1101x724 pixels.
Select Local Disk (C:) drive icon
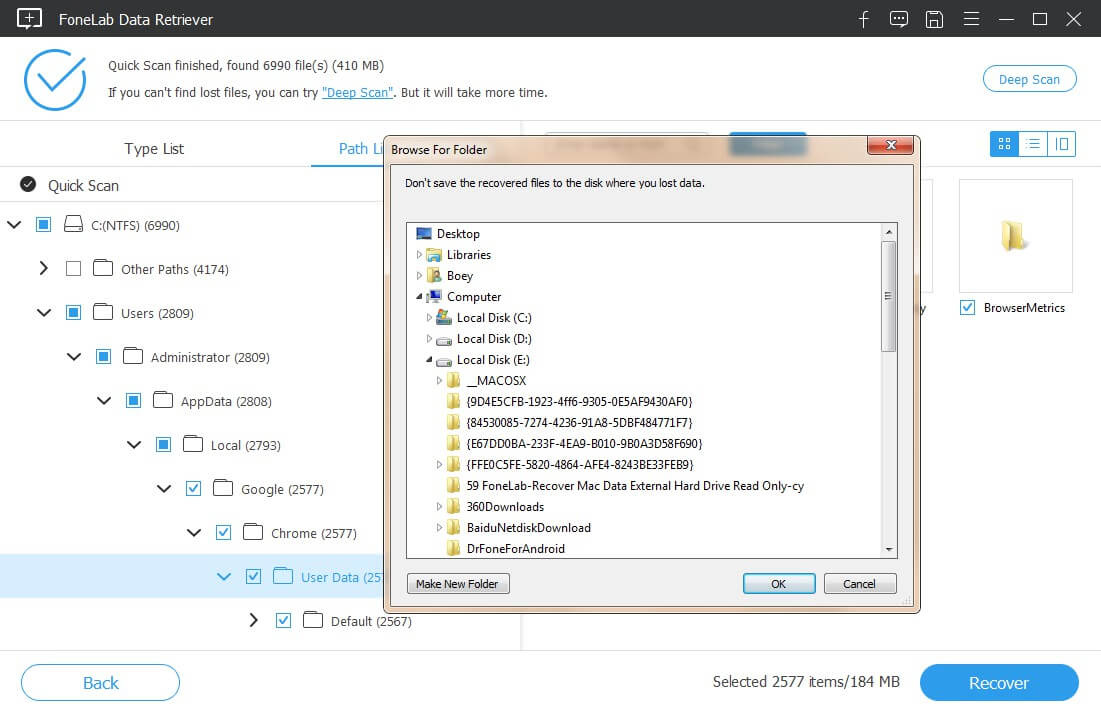point(444,317)
